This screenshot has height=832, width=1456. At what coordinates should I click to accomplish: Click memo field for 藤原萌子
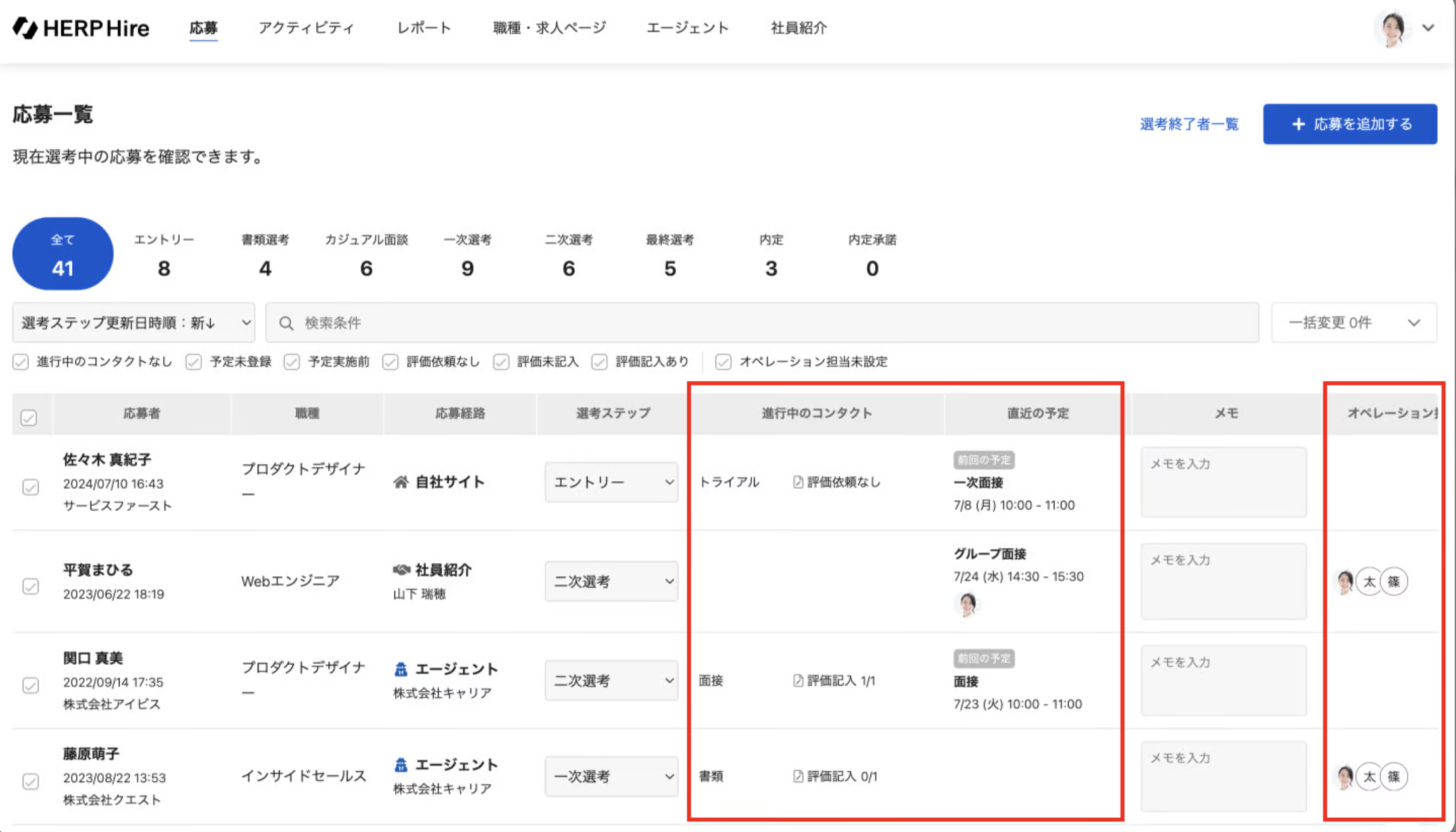tap(1224, 776)
